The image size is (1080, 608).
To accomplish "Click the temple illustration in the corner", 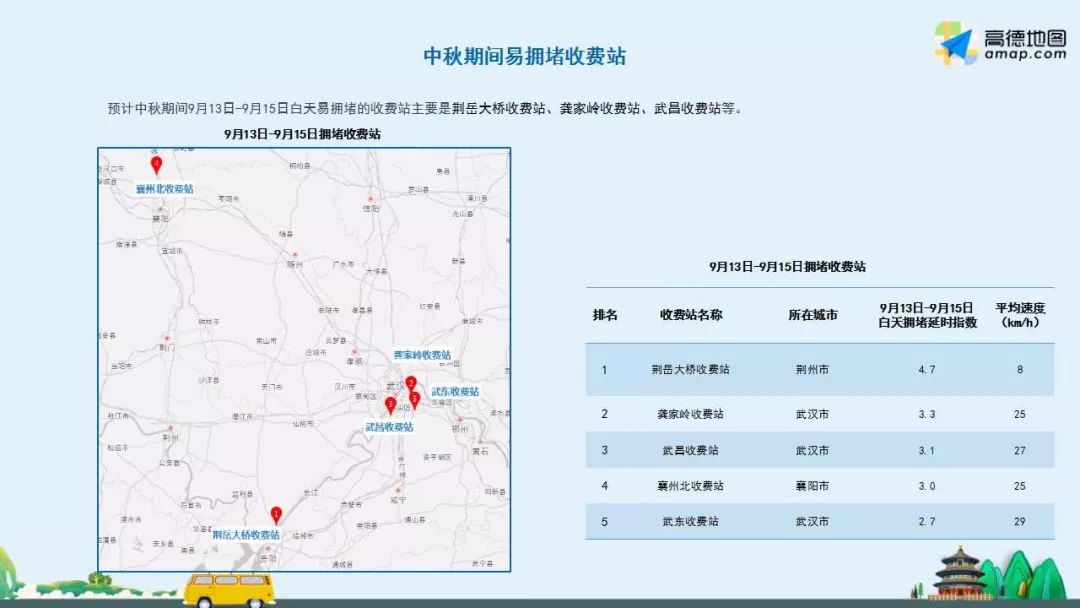I will (x=959, y=573).
